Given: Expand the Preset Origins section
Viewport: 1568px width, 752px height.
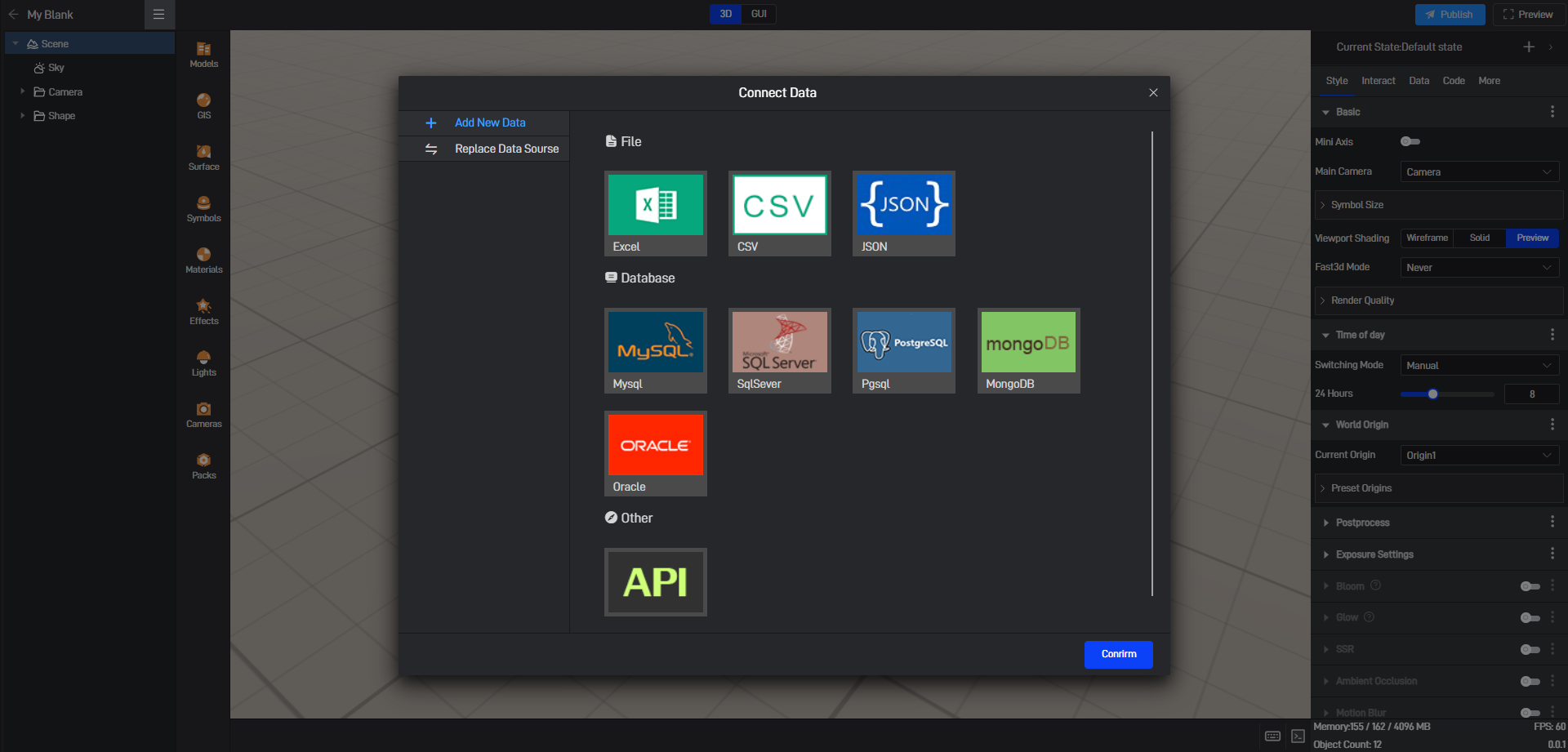Looking at the screenshot, I should point(1439,488).
